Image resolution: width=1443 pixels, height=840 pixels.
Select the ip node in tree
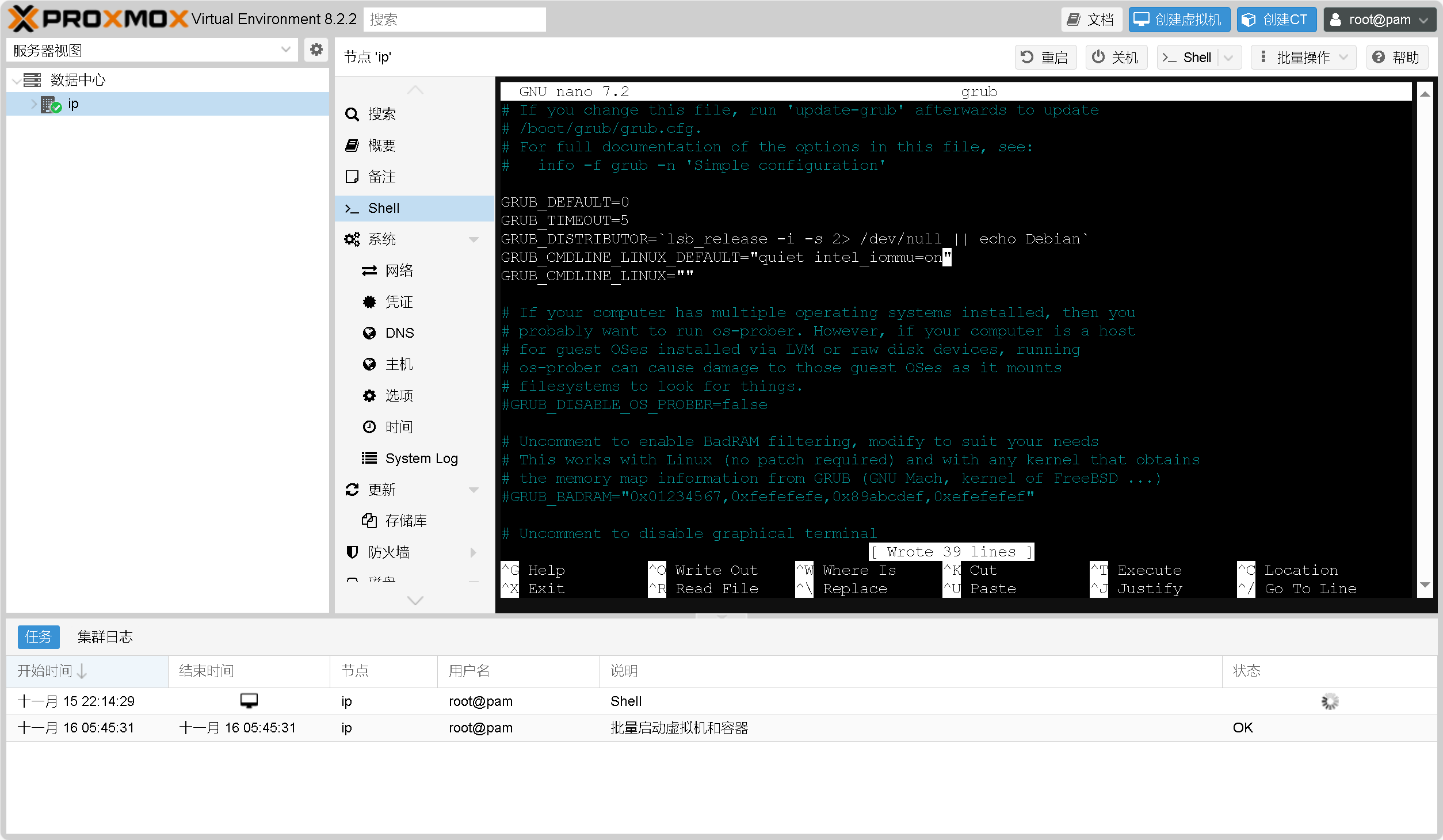point(72,104)
